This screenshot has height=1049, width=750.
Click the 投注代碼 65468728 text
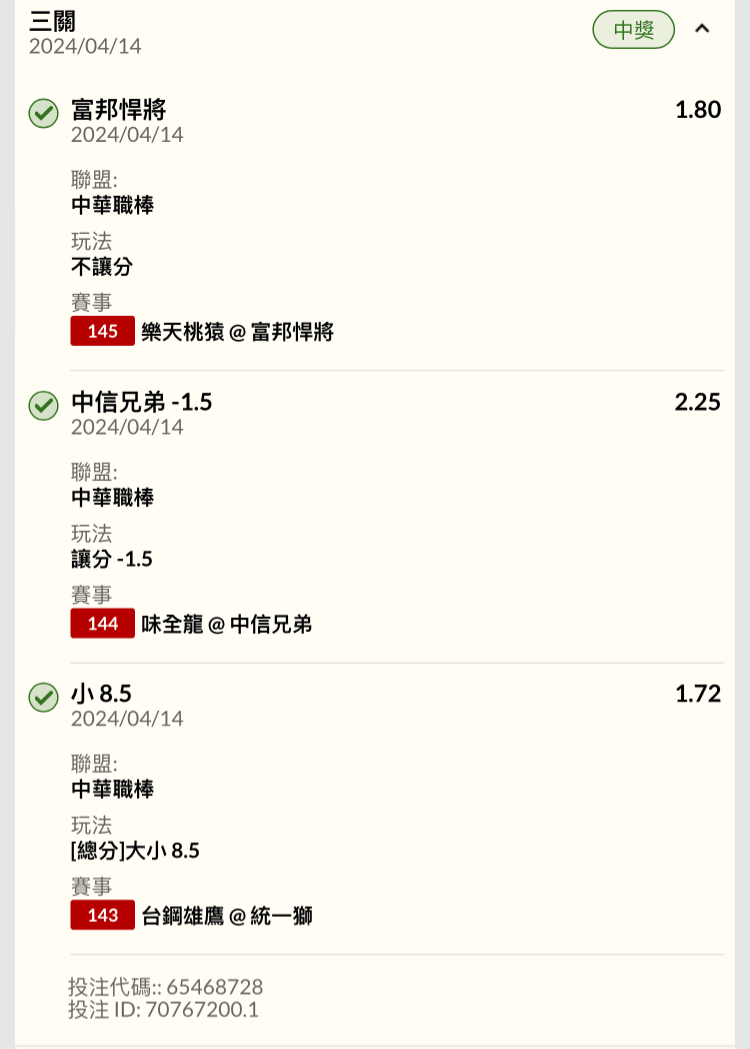(x=165, y=987)
